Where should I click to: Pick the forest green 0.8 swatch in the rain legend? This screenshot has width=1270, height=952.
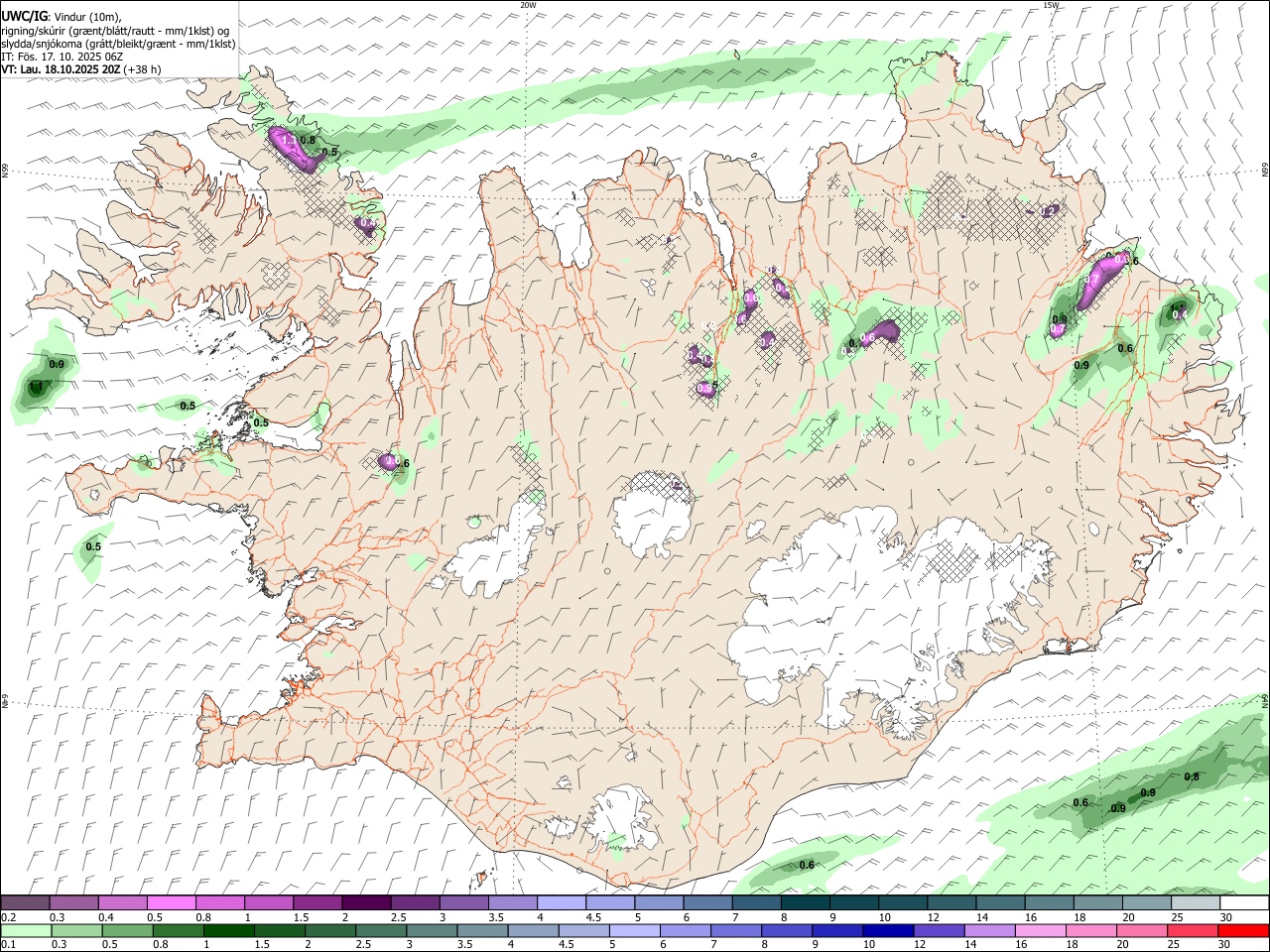(x=178, y=930)
